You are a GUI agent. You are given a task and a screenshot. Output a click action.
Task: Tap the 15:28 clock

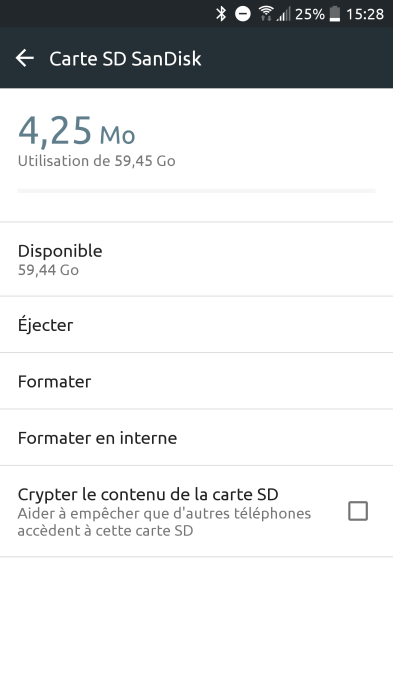coord(365,14)
